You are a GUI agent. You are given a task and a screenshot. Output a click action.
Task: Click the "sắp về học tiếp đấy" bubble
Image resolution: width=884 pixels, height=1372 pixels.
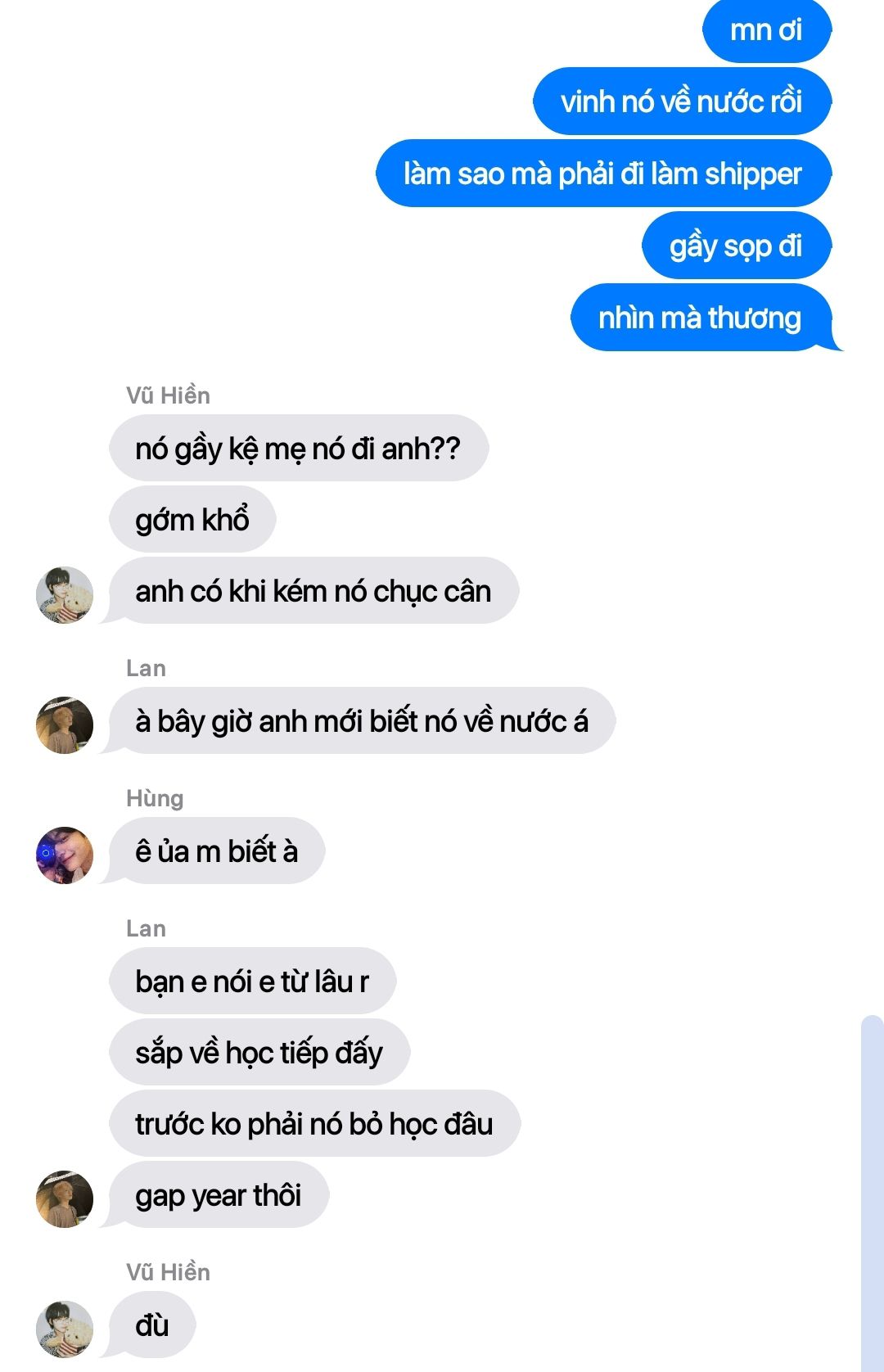tap(259, 1052)
